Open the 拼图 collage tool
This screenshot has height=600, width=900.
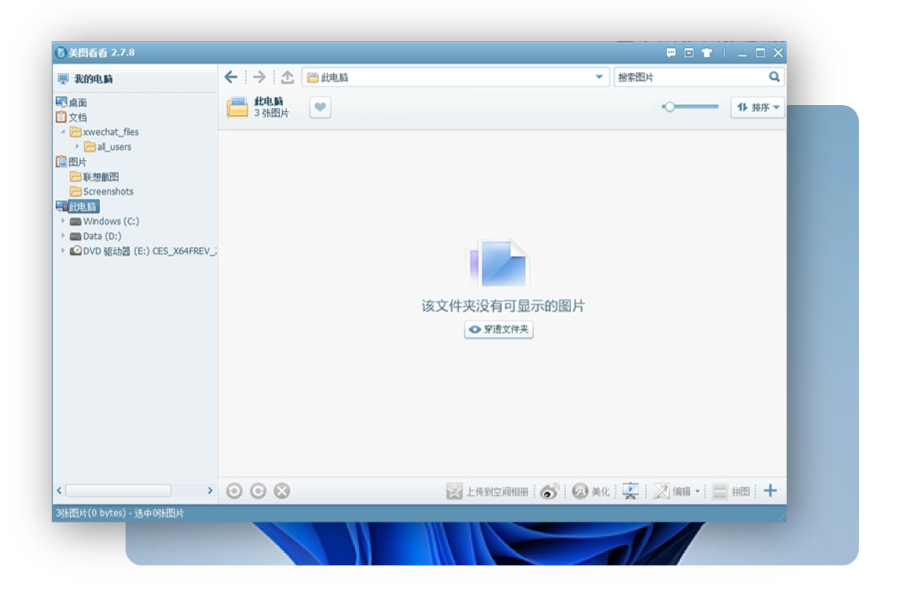[x=731, y=491]
